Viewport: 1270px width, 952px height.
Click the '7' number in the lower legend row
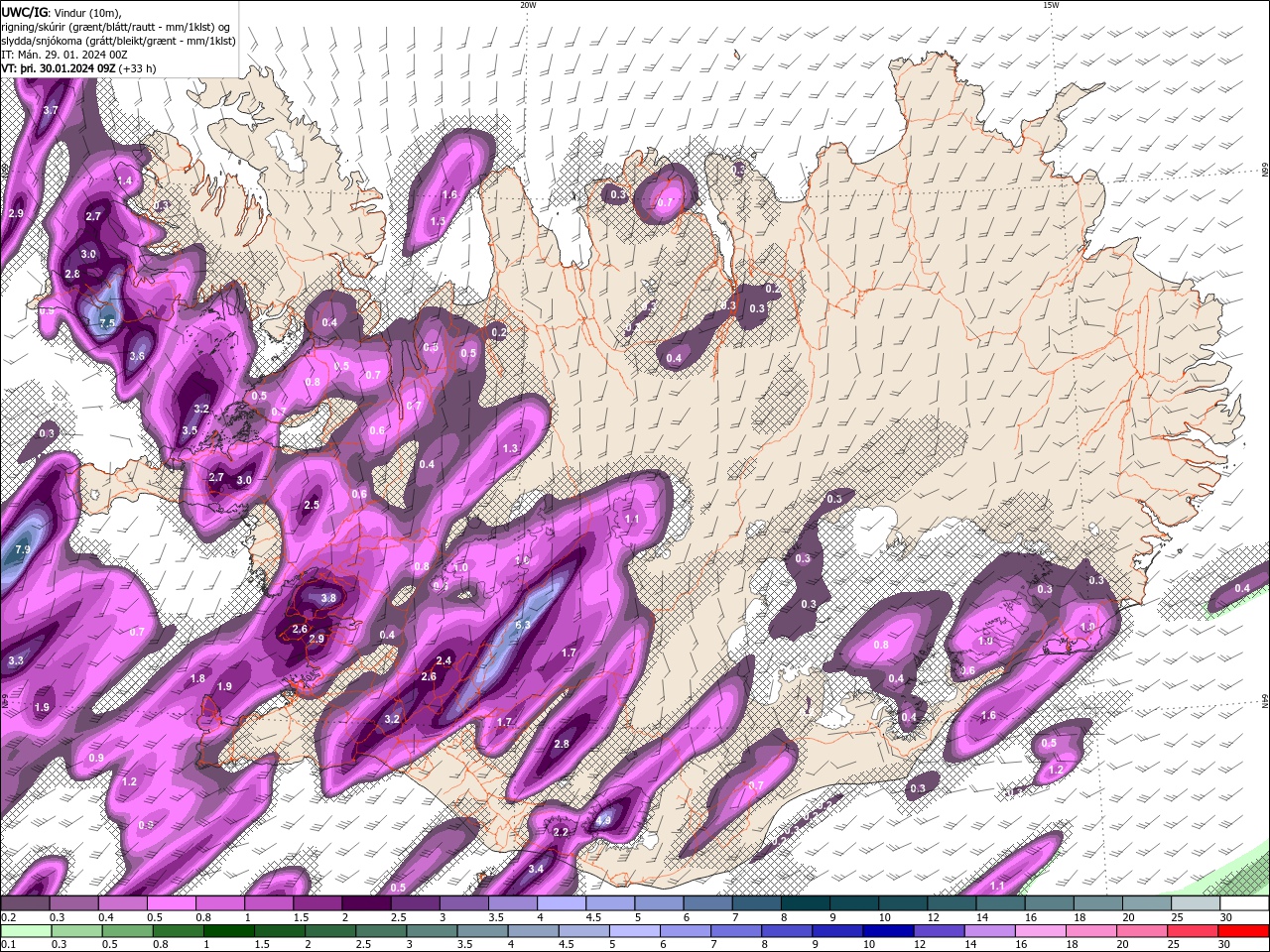(x=713, y=945)
